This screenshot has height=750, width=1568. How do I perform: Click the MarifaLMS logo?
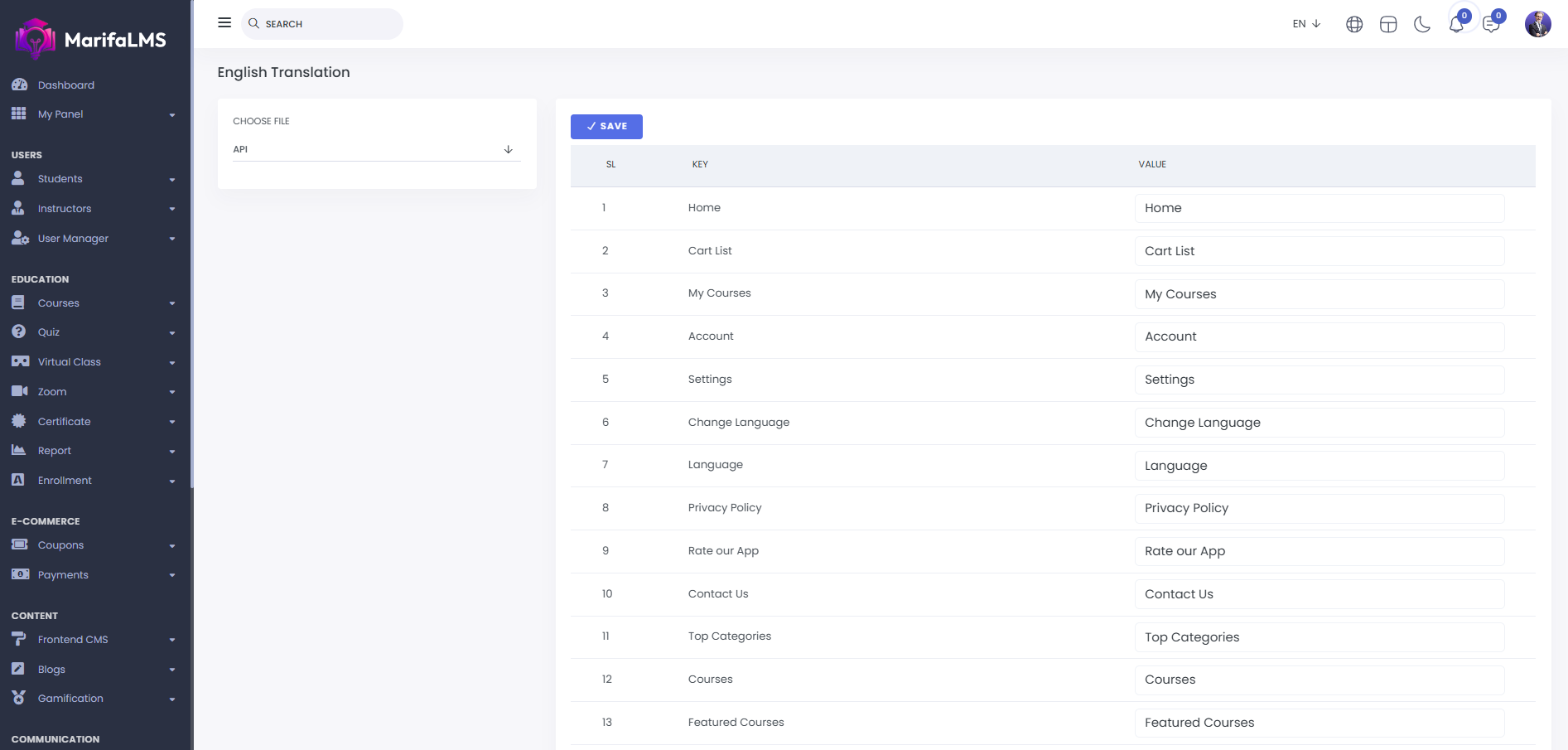point(91,39)
